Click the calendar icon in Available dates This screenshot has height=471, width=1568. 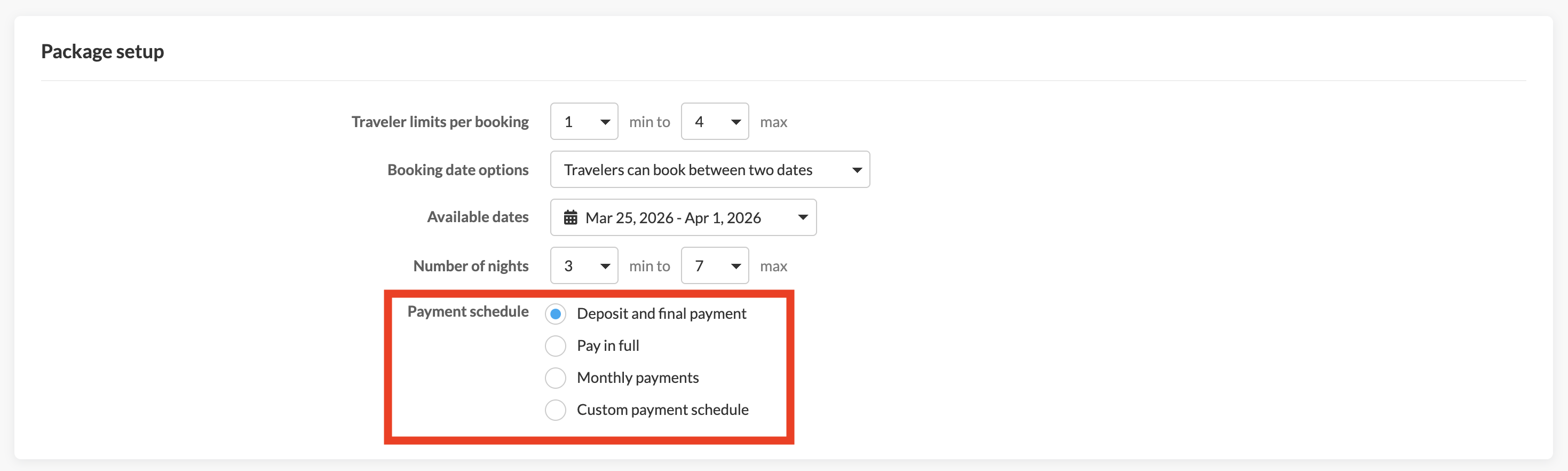(571, 217)
